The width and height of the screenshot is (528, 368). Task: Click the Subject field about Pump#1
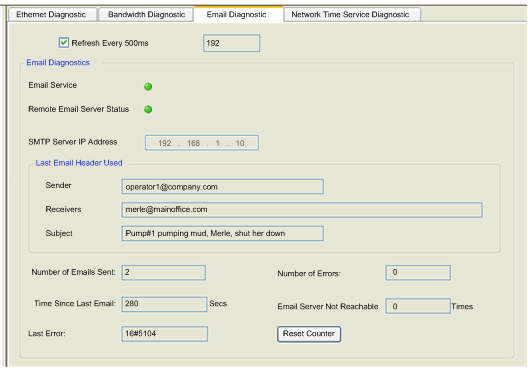[223, 233]
